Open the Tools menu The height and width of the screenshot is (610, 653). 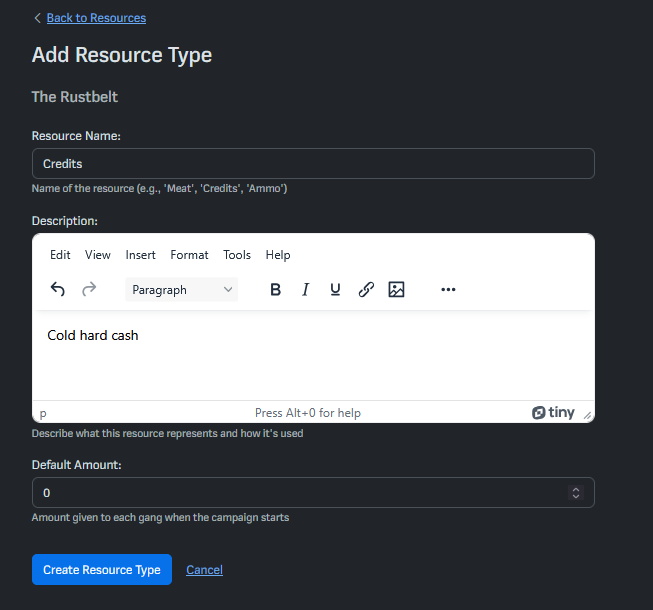pyautogui.click(x=237, y=255)
